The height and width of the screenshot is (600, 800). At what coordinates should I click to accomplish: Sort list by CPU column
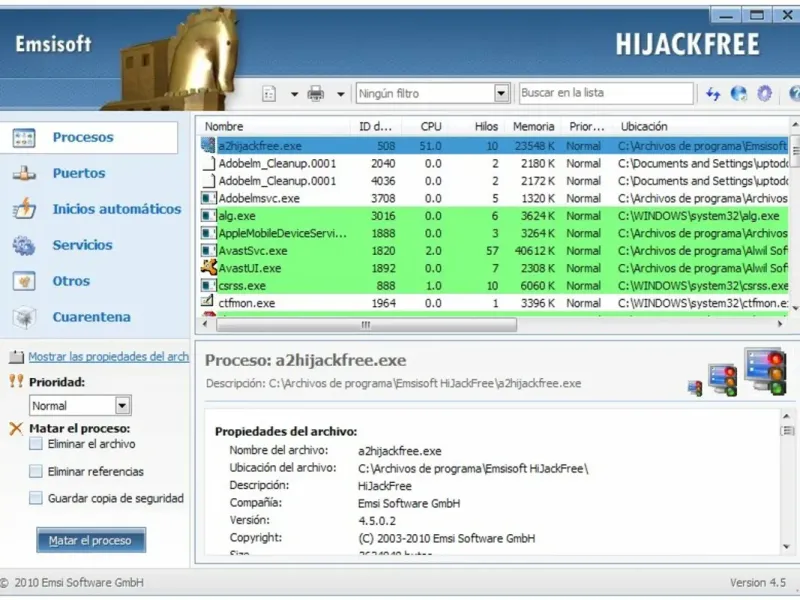[431, 127]
